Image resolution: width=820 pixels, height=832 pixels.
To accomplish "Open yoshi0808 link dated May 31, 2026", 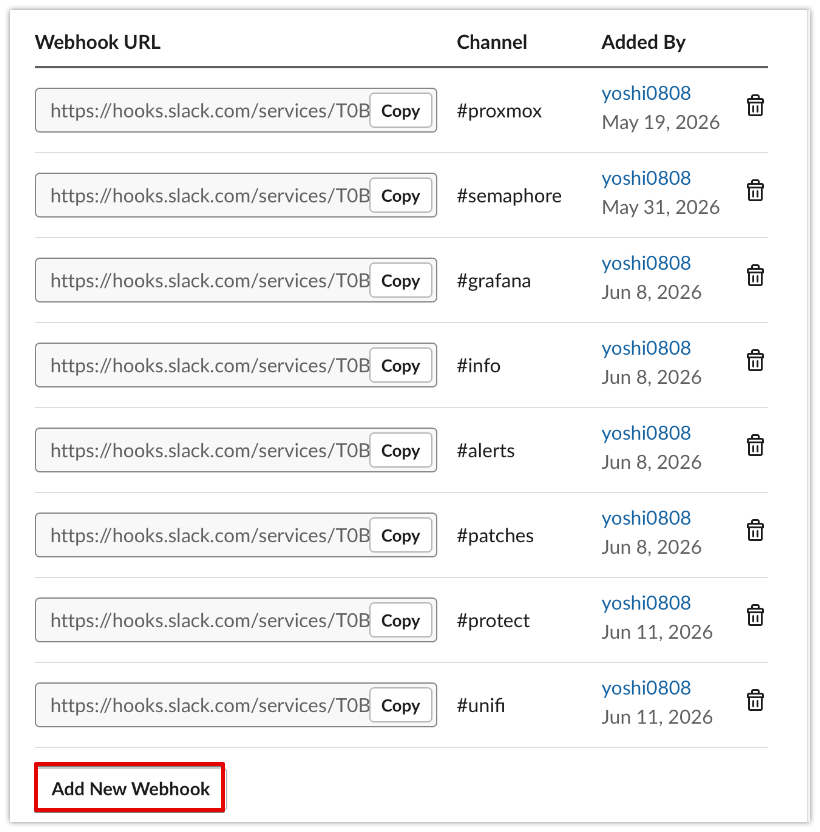I will click(x=646, y=178).
